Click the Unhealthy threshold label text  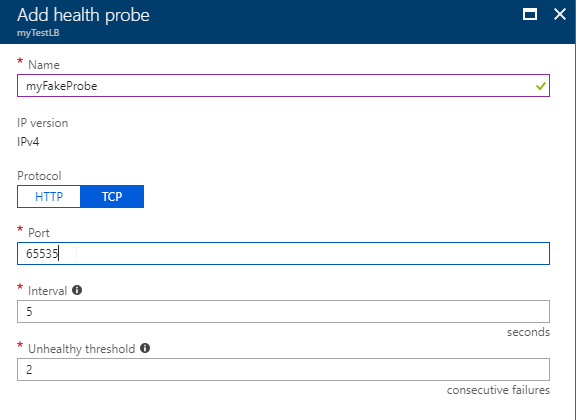pyautogui.click(x=82, y=349)
